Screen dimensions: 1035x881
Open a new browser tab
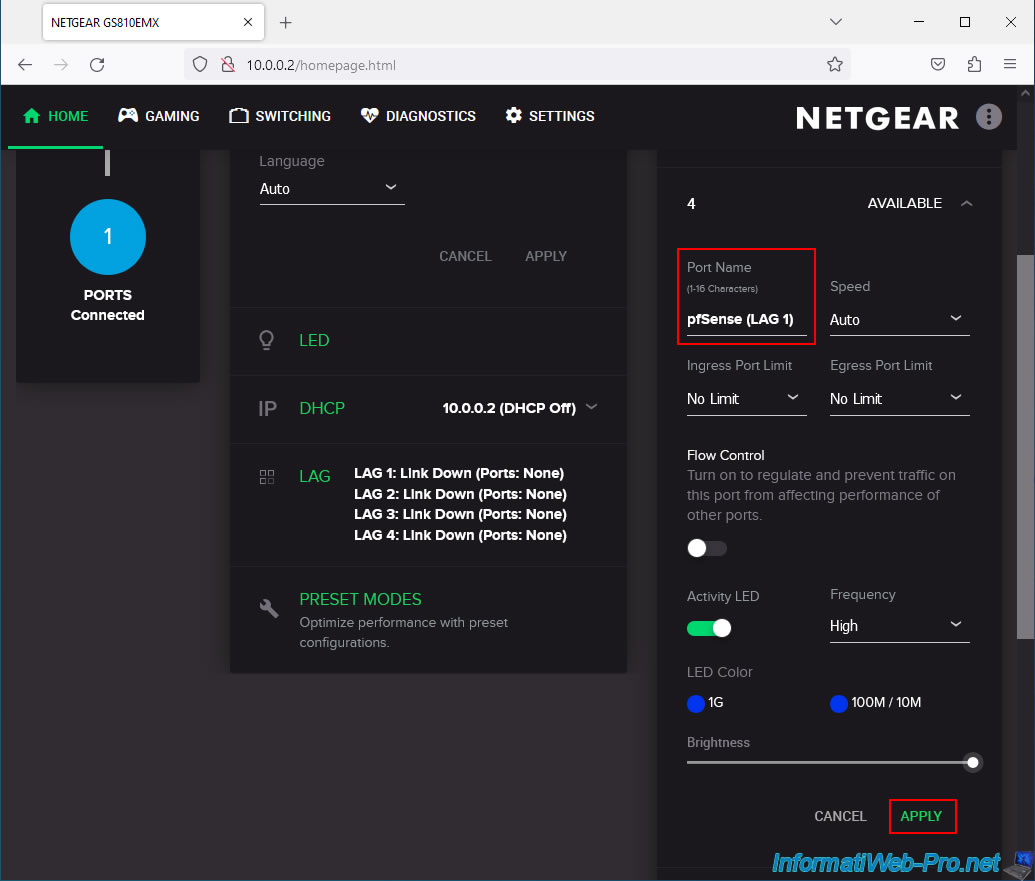click(285, 22)
